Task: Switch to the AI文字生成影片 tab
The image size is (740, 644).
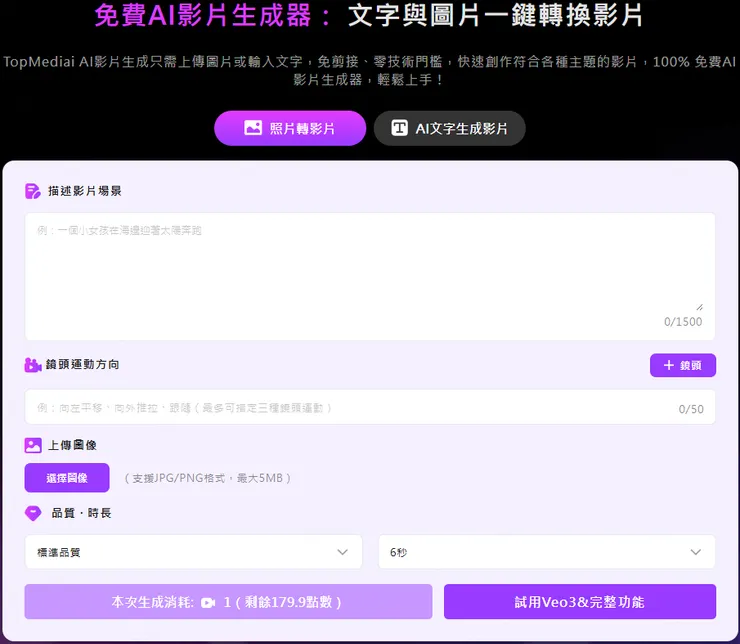Action: (449, 128)
